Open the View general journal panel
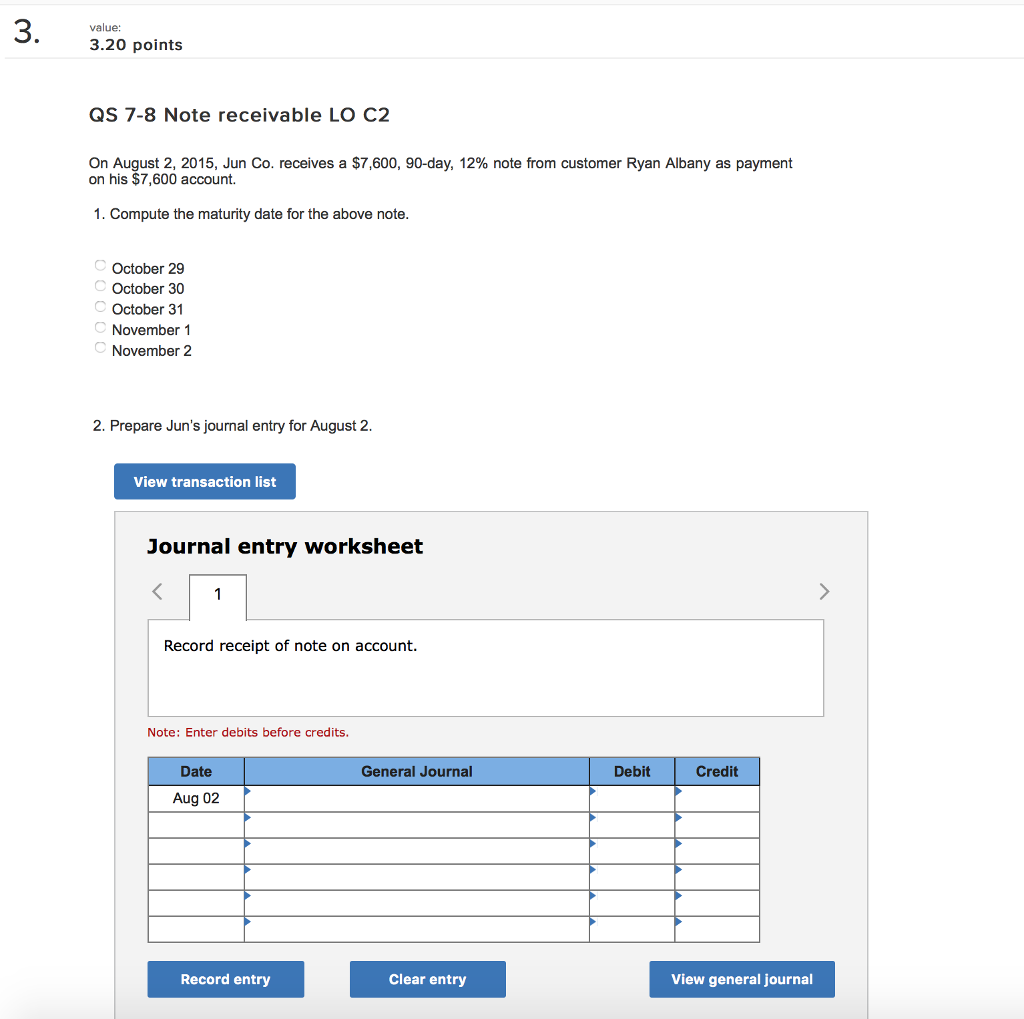Image resolution: width=1024 pixels, height=1019 pixels. coord(741,979)
